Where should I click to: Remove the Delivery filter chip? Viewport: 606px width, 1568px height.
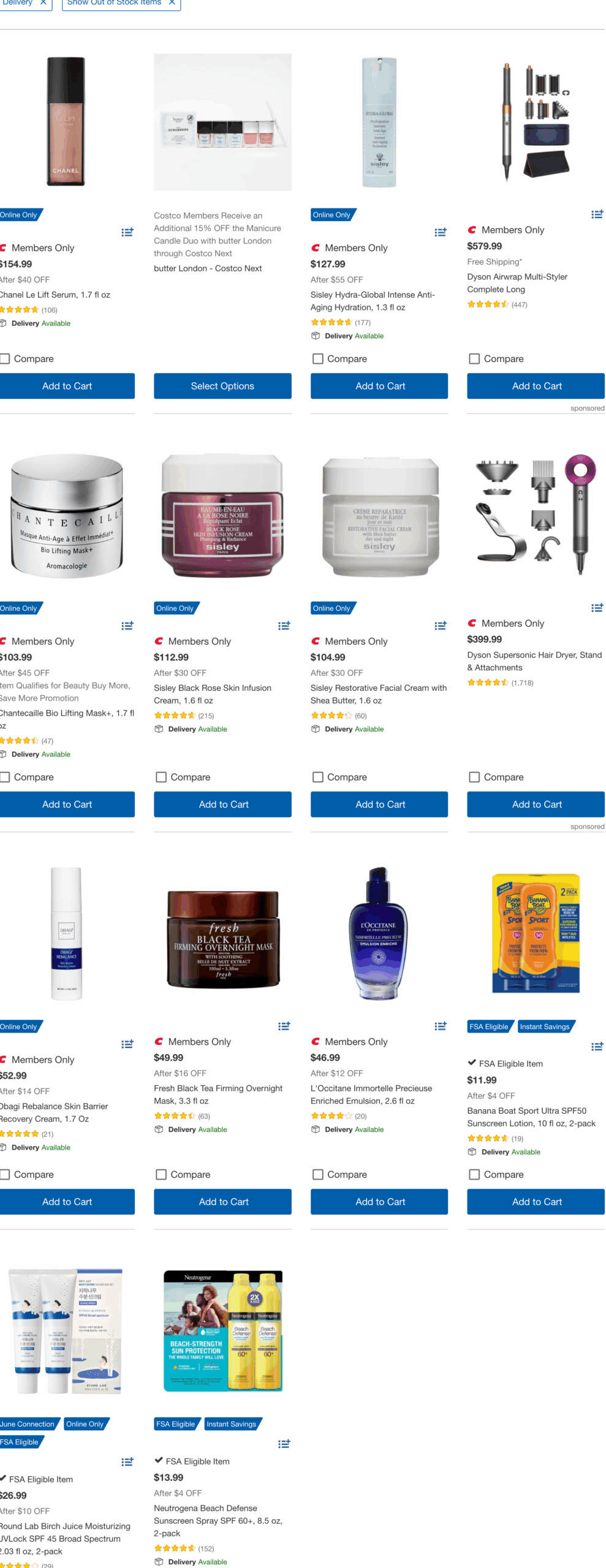(44, 2)
